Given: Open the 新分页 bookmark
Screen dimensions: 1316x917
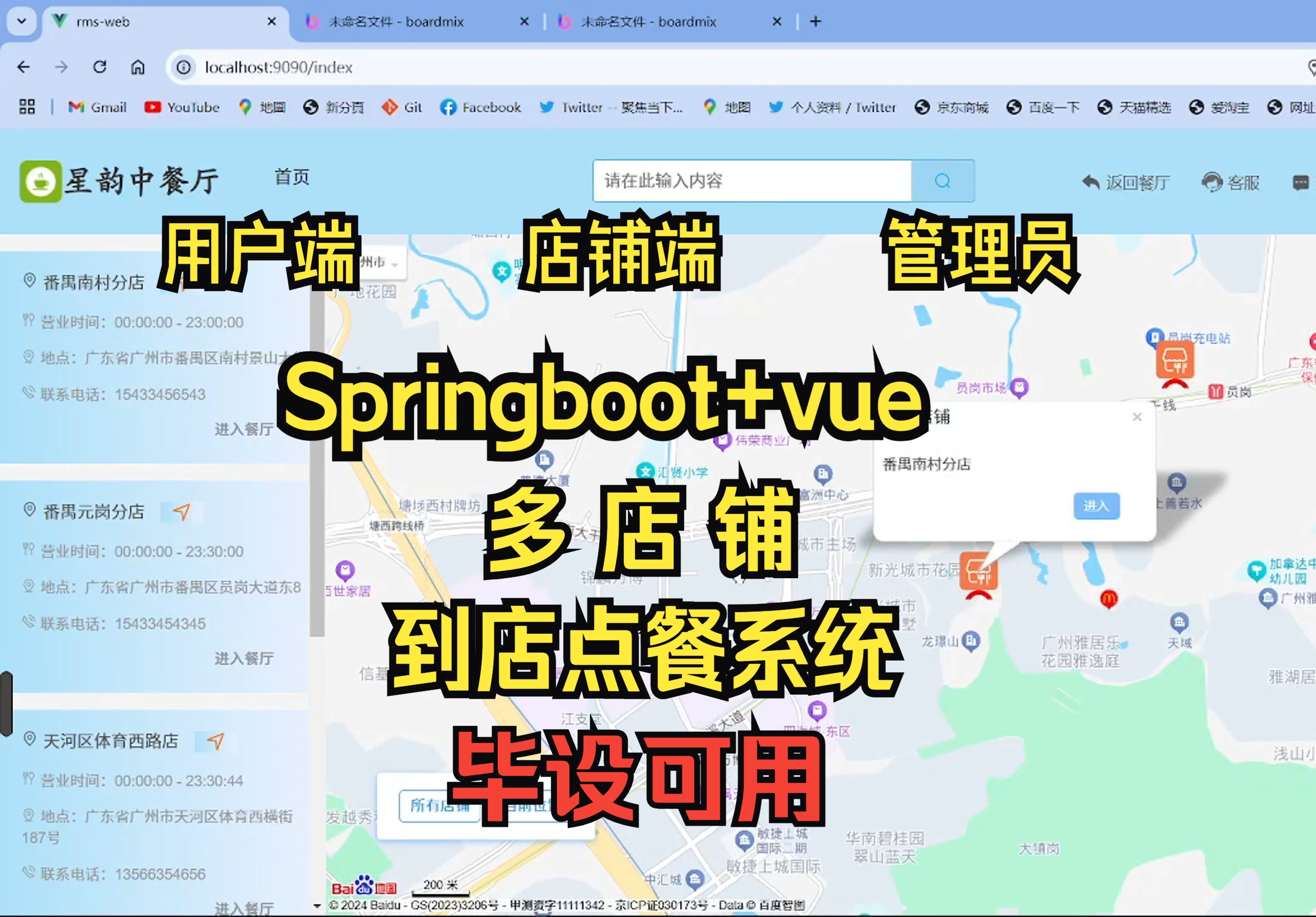Looking at the screenshot, I should [x=334, y=107].
